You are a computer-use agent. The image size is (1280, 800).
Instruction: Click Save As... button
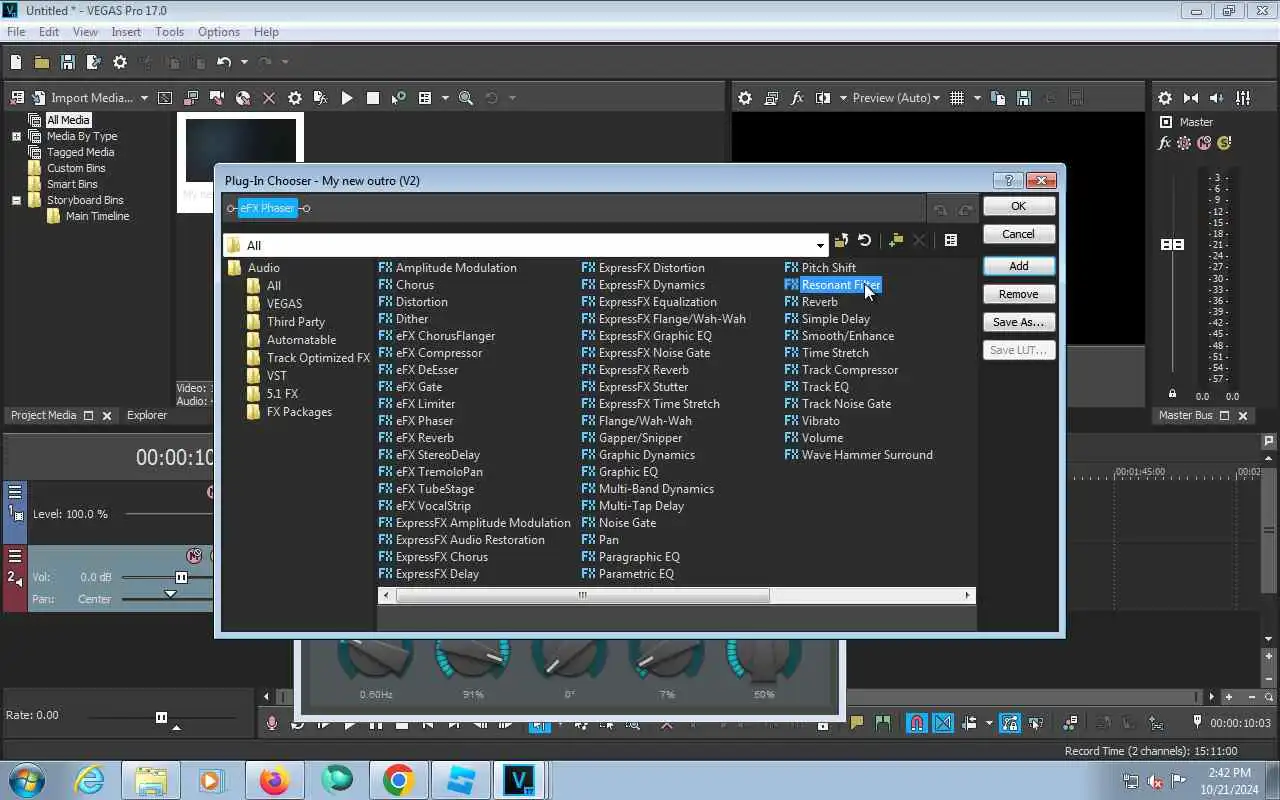(1018, 322)
